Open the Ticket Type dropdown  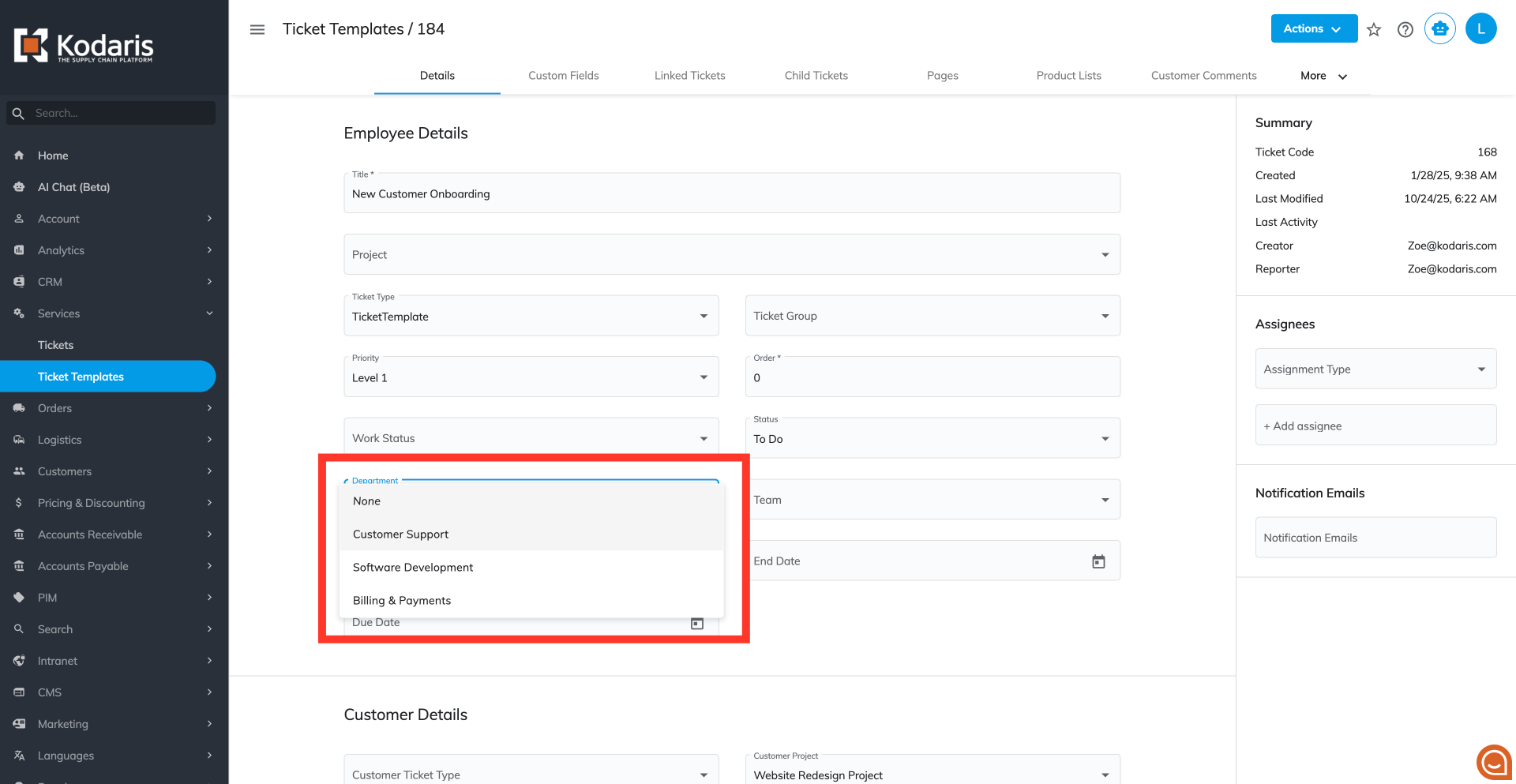pyautogui.click(x=531, y=316)
